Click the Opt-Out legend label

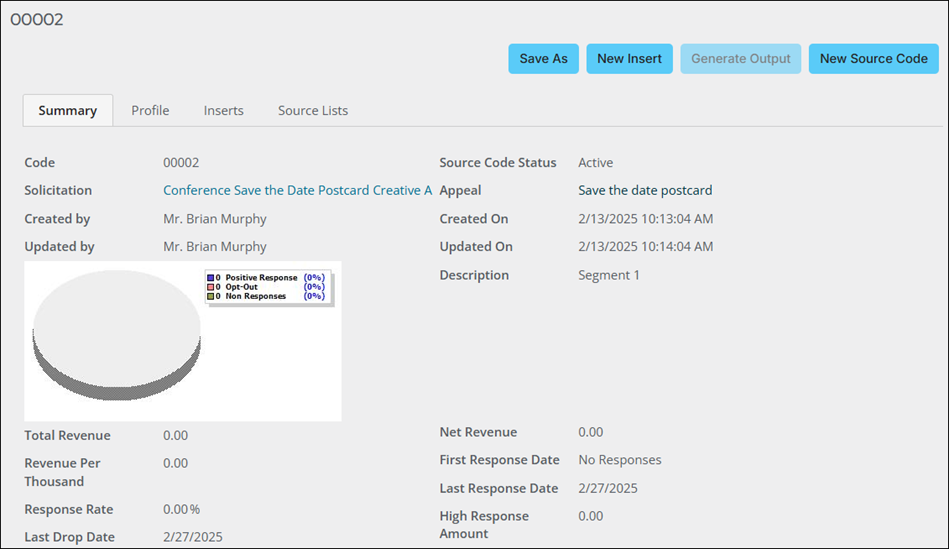point(241,287)
